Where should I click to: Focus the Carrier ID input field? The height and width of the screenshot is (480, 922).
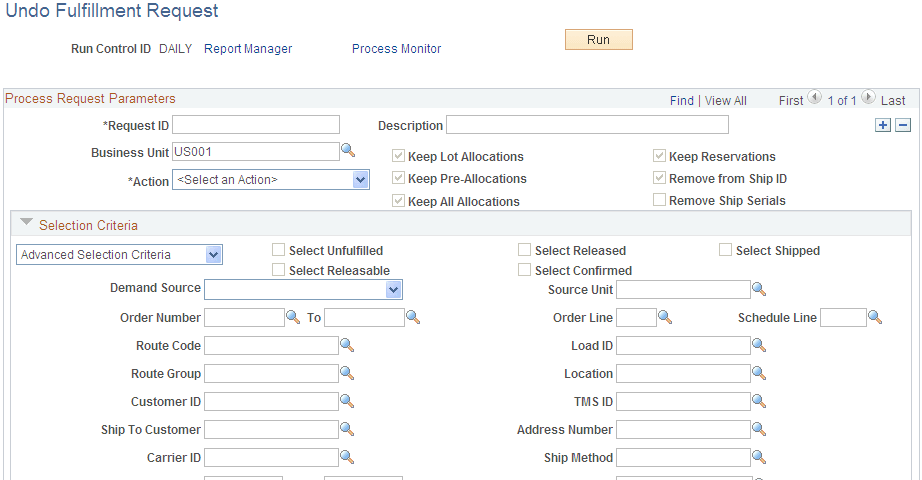click(x=272, y=458)
